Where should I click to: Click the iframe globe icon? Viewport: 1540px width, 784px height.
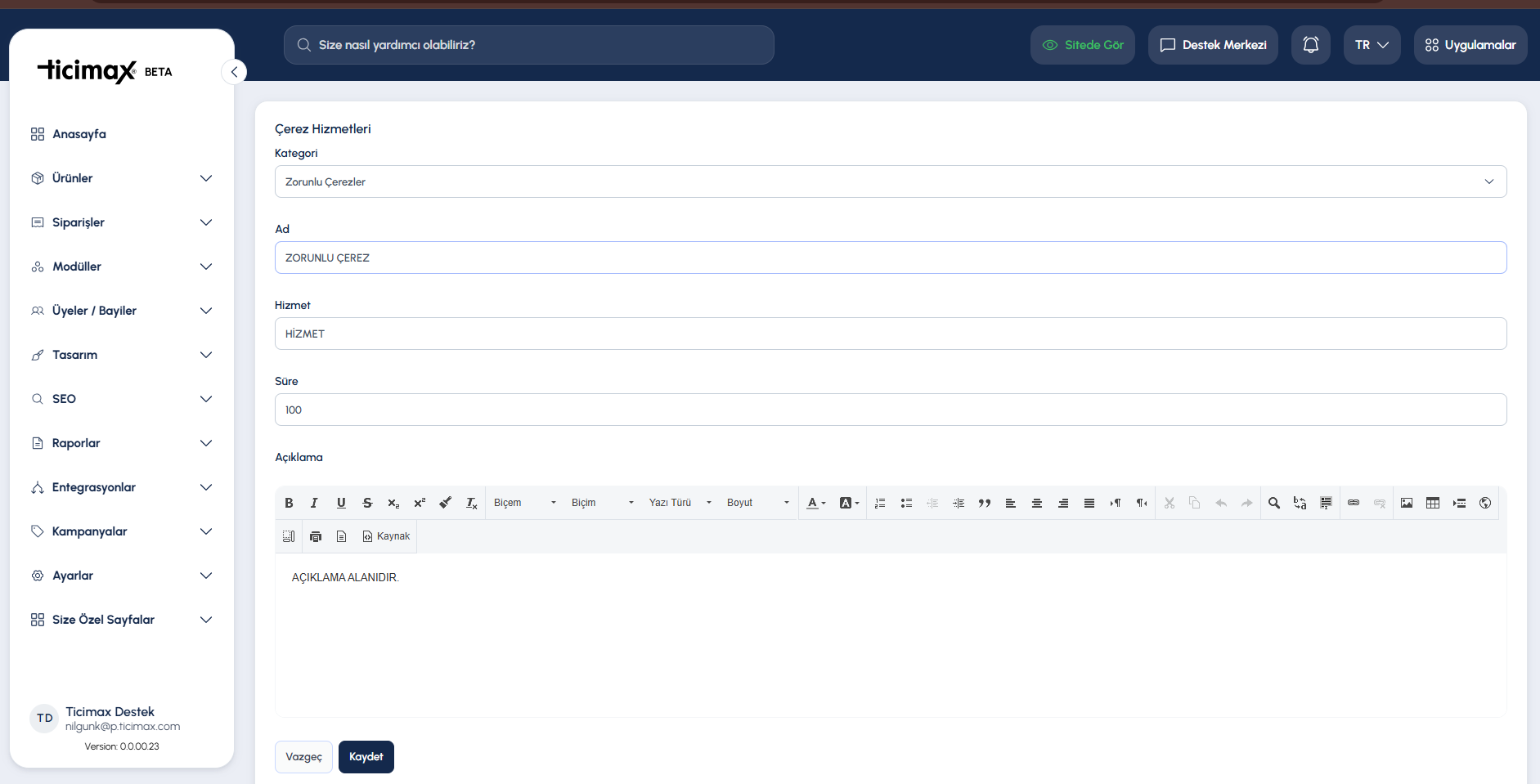click(x=1485, y=503)
